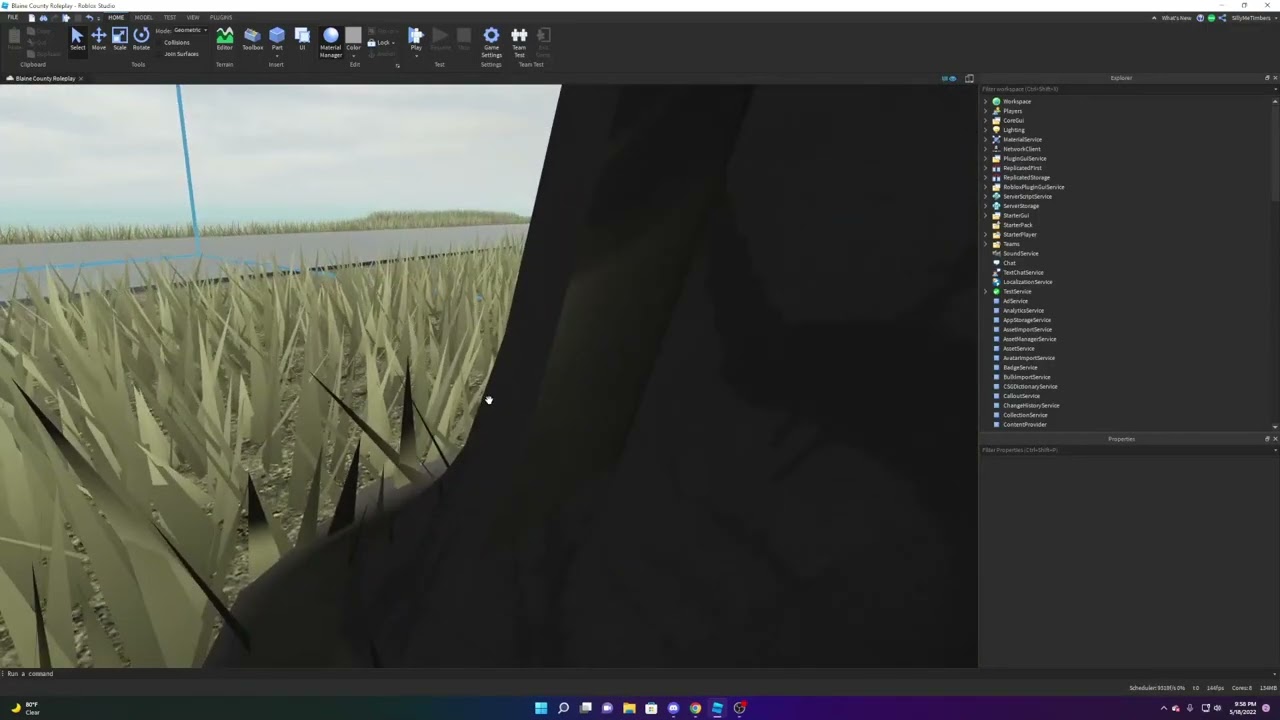The image size is (1280, 720).
Task: Open Game Settings
Action: pos(491,42)
